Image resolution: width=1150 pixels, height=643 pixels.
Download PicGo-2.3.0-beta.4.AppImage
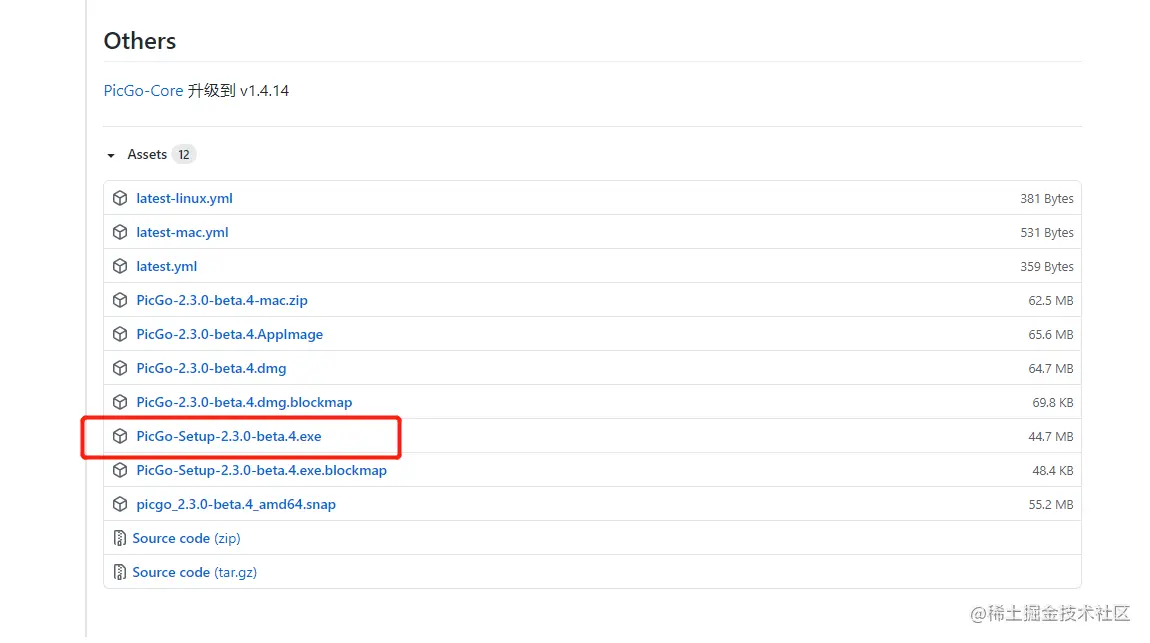click(230, 334)
